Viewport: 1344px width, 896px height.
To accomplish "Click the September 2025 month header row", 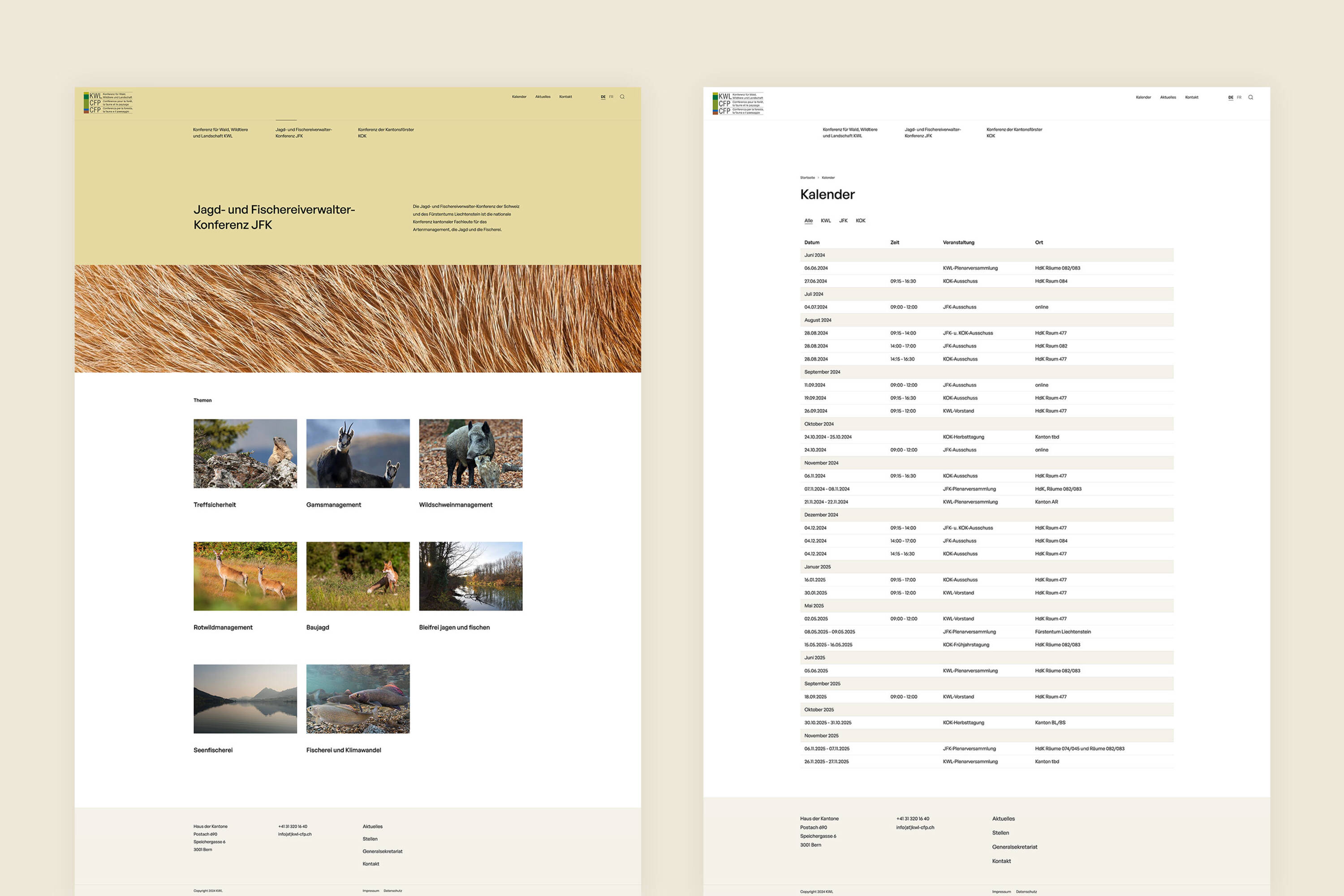I will (987, 684).
